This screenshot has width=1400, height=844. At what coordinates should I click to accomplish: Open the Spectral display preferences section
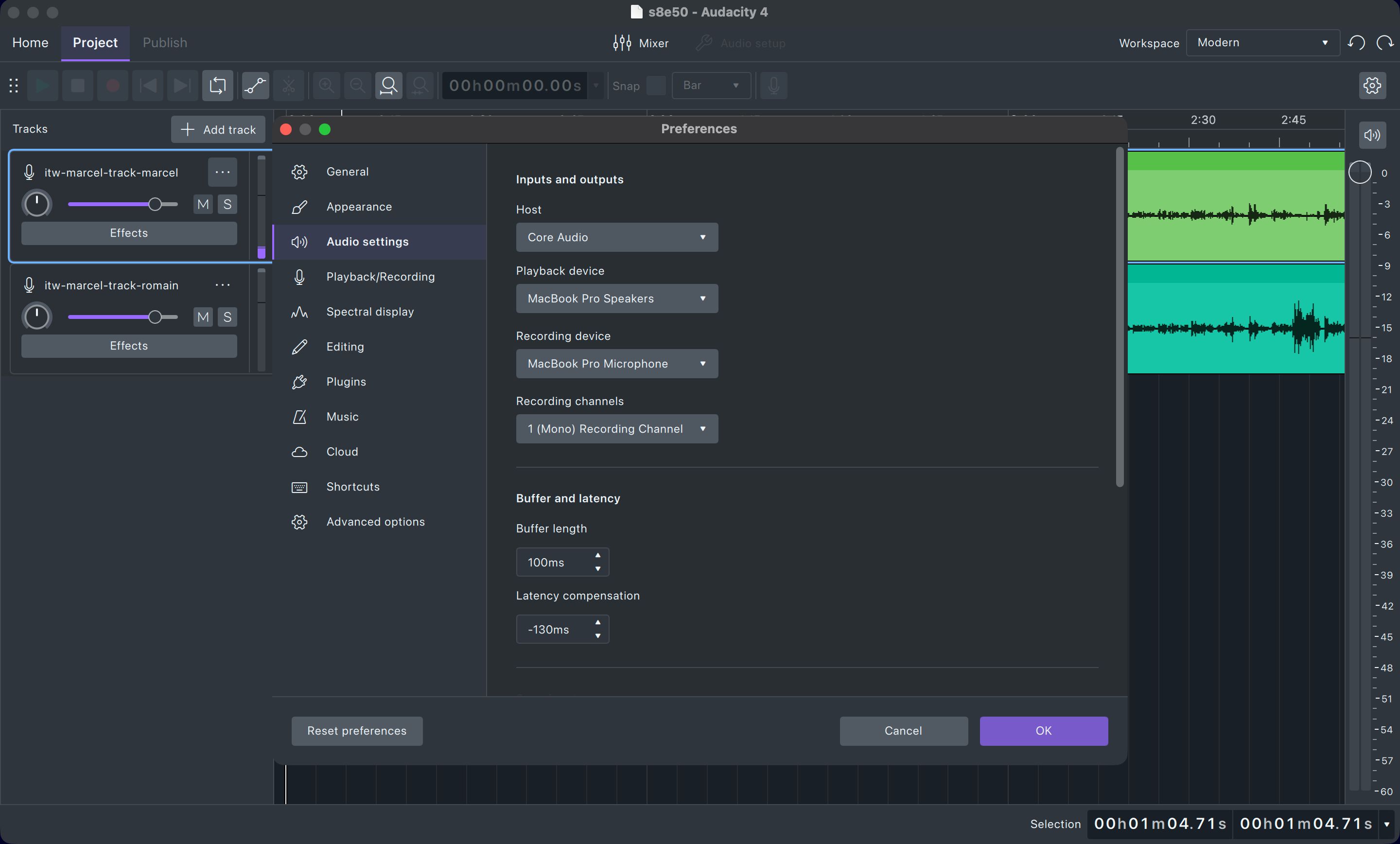pos(370,312)
